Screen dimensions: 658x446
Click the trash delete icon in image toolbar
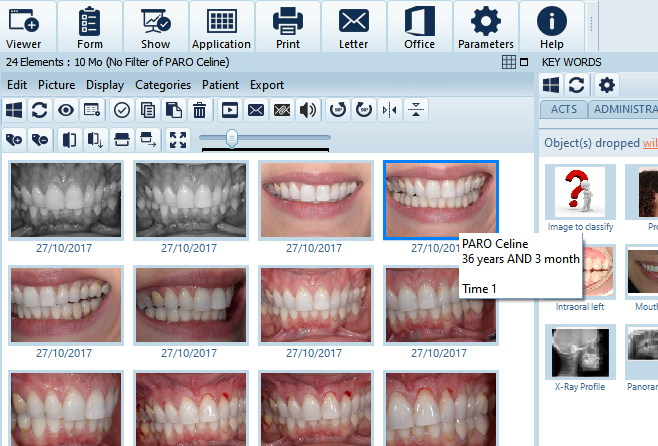point(199,110)
